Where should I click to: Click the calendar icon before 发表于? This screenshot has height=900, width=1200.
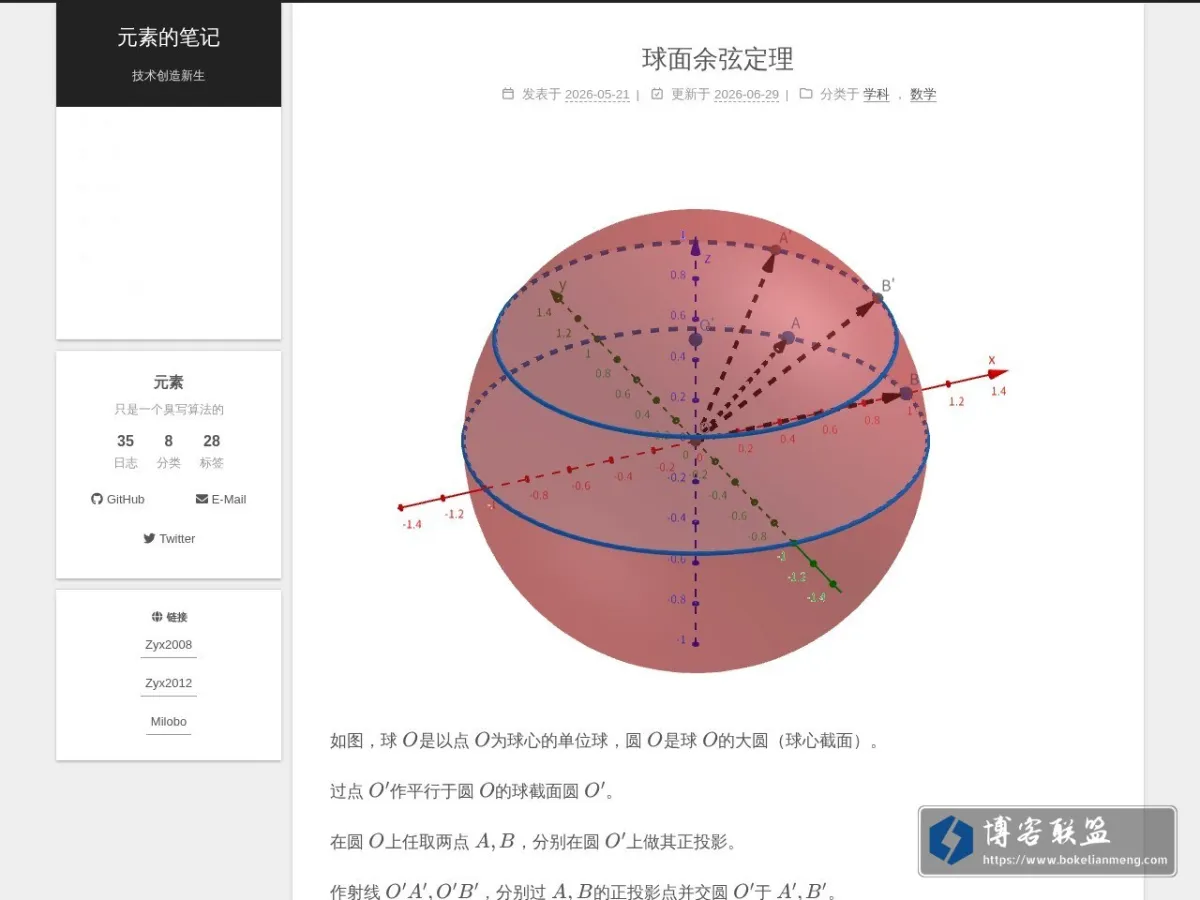click(x=508, y=94)
